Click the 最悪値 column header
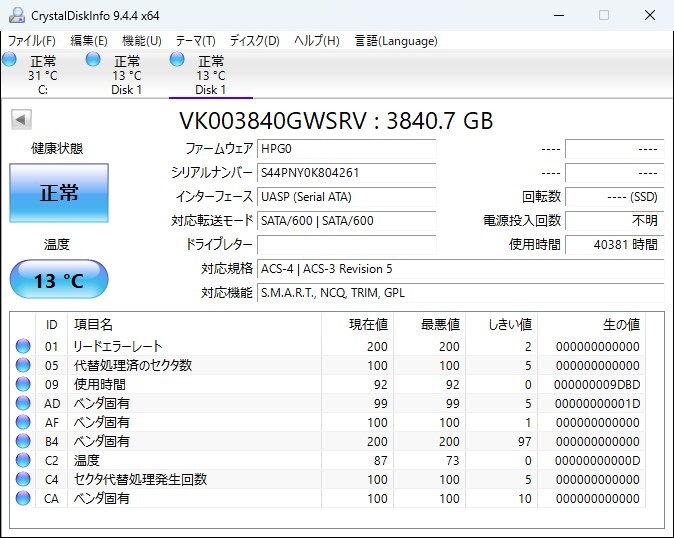The image size is (674, 538). click(440, 324)
